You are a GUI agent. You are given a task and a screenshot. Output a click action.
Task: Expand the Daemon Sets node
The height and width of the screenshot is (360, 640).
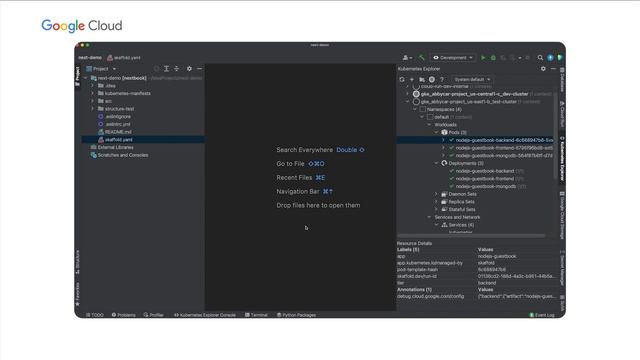click(x=436, y=194)
